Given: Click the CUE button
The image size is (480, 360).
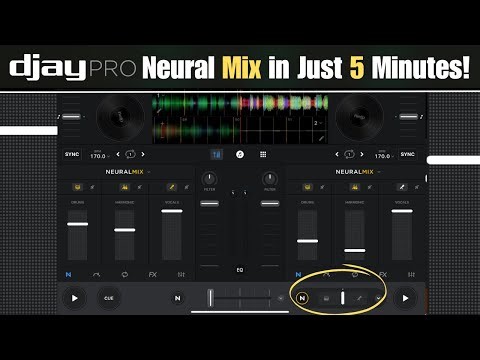Looking at the screenshot, I should (x=109, y=298).
